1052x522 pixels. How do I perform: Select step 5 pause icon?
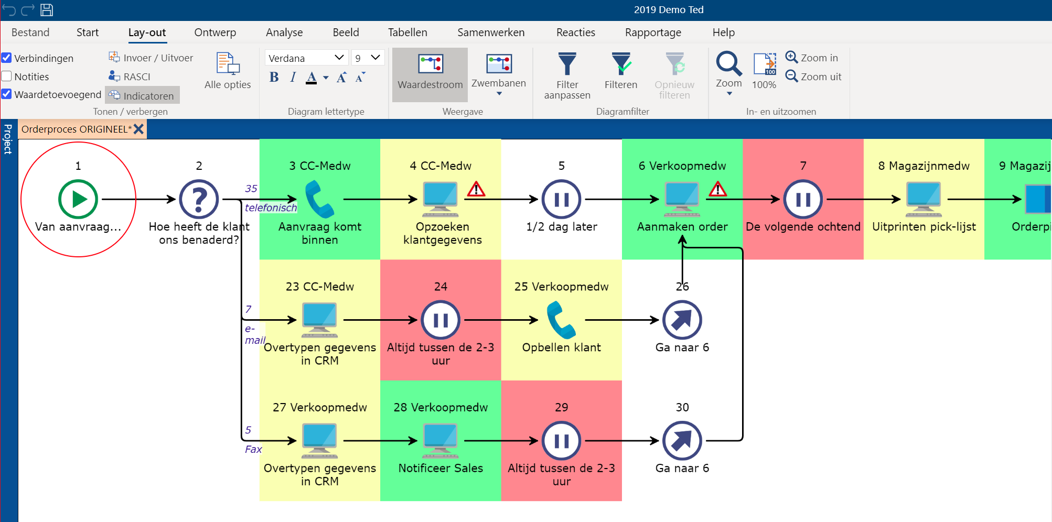point(561,199)
